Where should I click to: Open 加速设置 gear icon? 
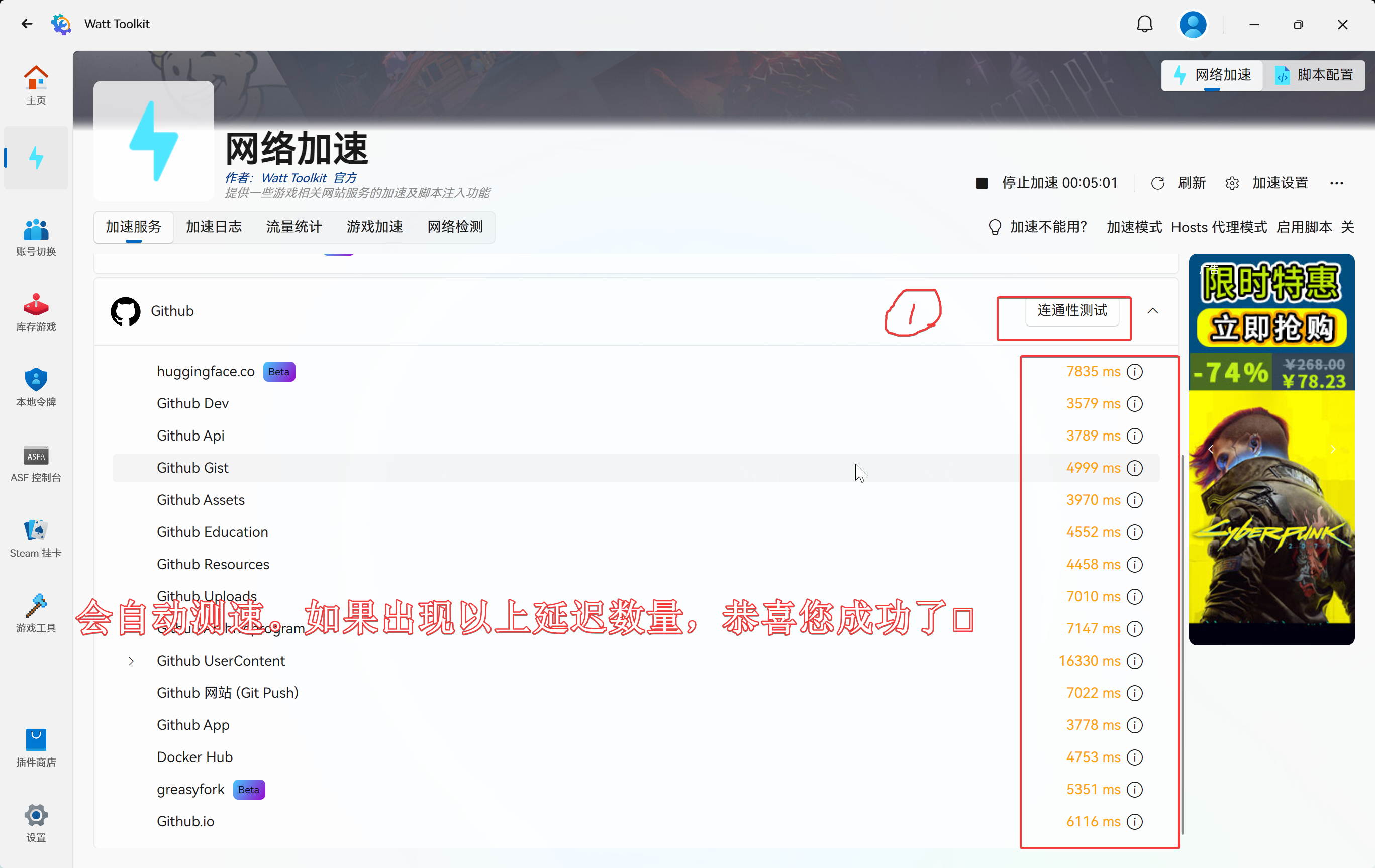click(x=1232, y=183)
